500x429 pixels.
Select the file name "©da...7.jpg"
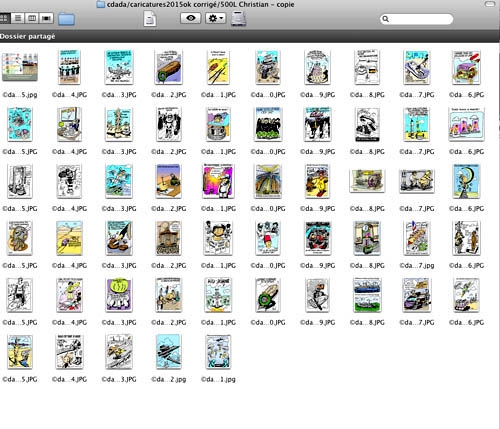(417, 266)
